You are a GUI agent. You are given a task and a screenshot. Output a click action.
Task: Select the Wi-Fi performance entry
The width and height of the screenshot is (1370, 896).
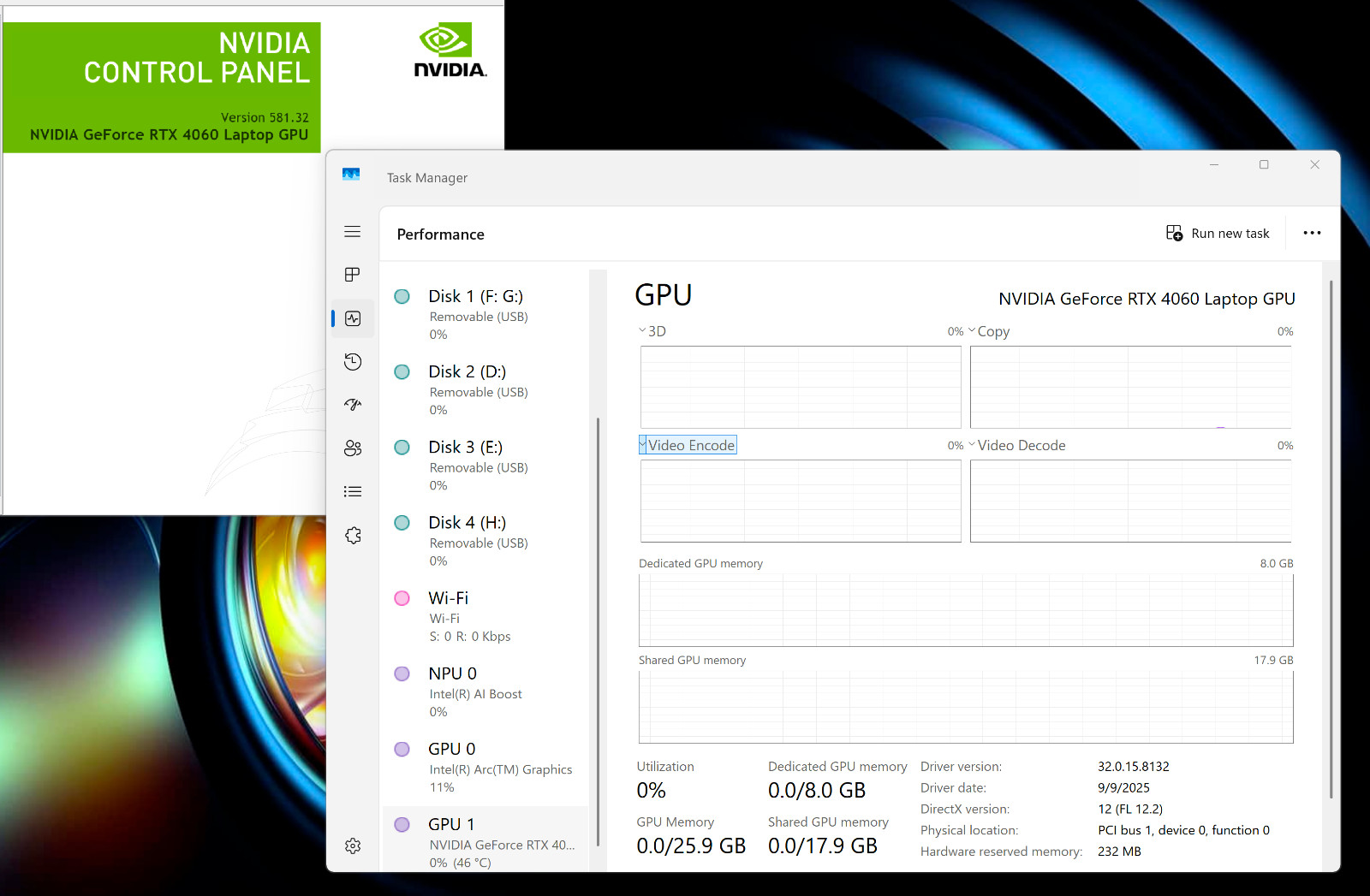[485, 616]
